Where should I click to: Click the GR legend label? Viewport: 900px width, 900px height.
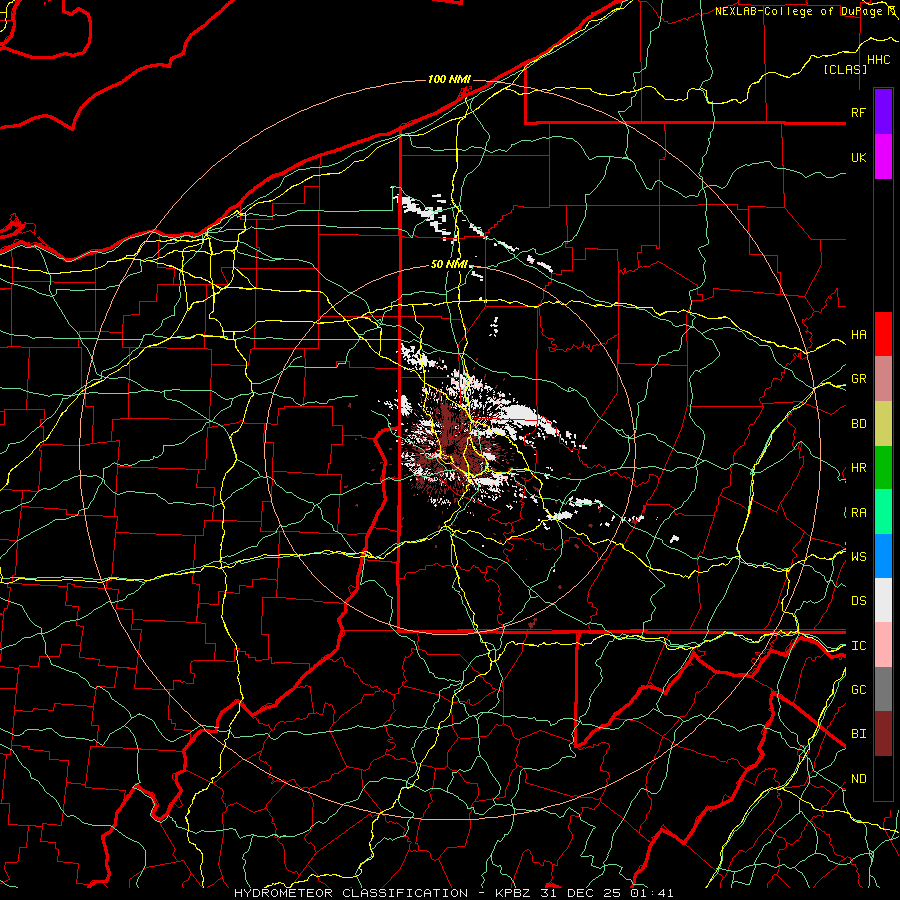pos(858,379)
